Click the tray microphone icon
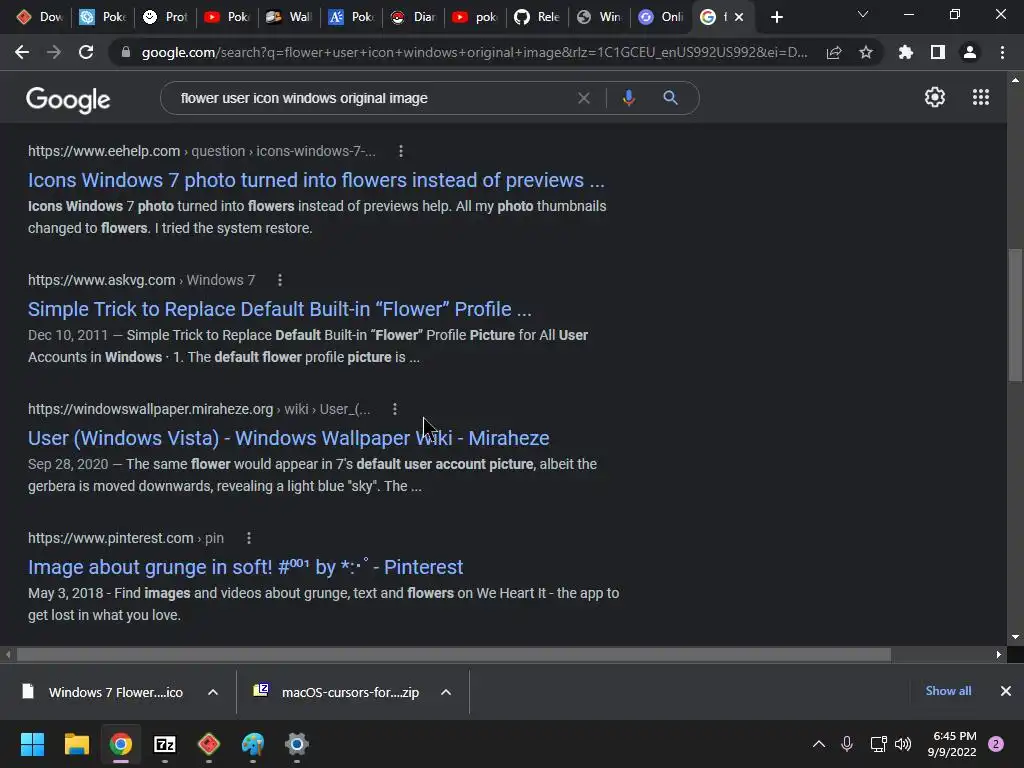The height and width of the screenshot is (768, 1024). click(846, 744)
